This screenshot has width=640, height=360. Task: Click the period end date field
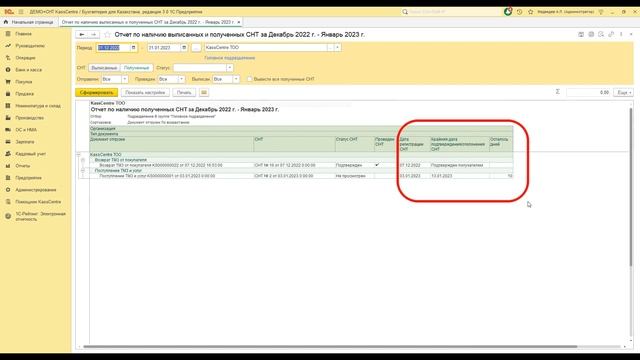click(163, 48)
